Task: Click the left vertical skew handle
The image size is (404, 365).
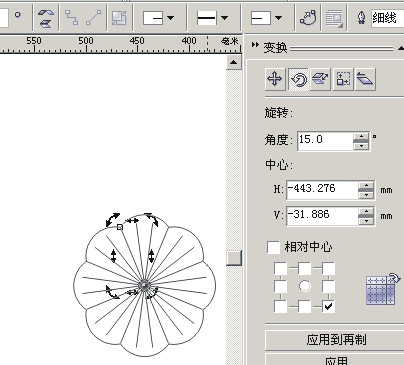Action: pos(114,256)
